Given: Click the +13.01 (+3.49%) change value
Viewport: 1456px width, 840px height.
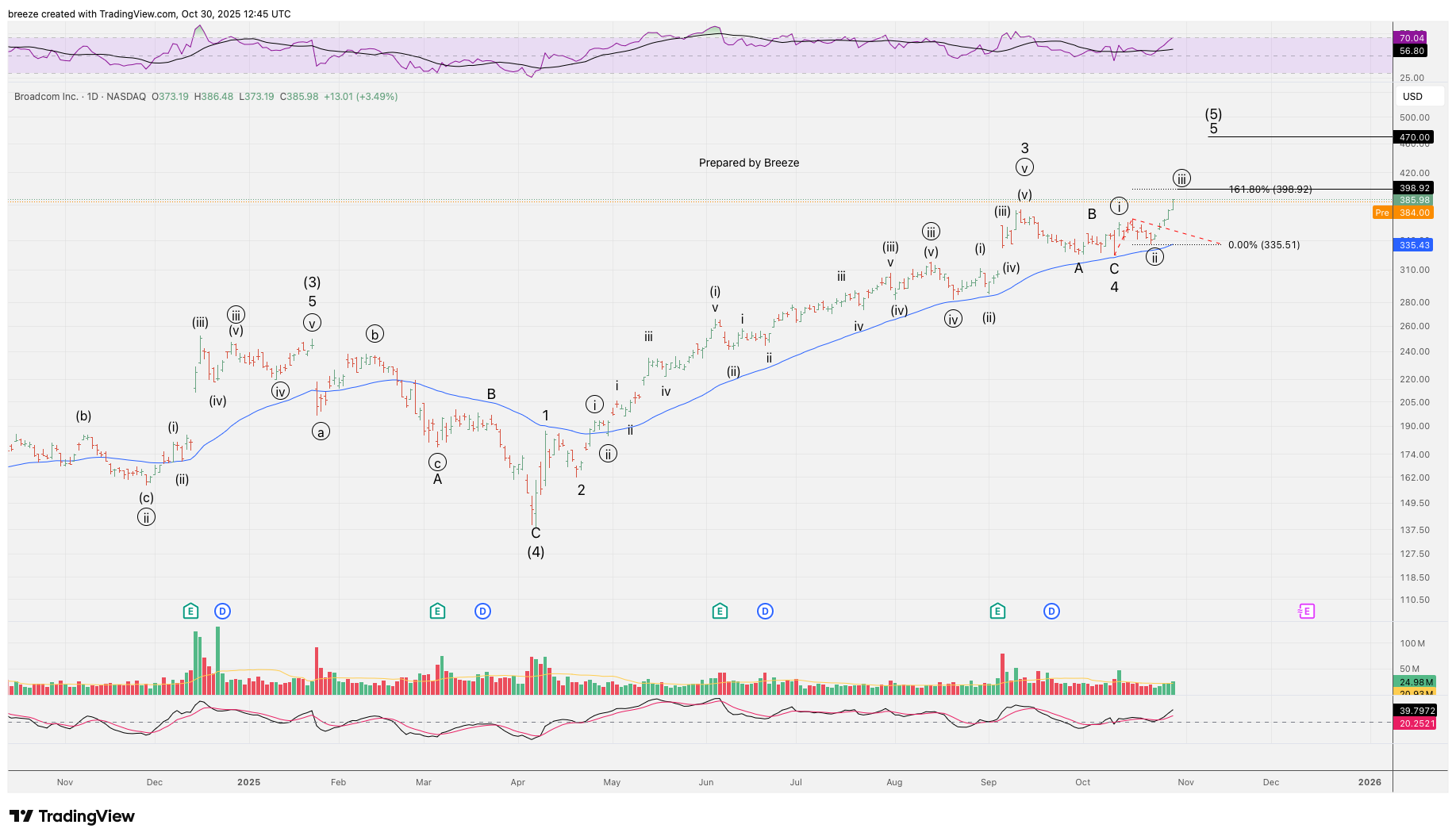Looking at the screenshot, I should (361, 97).
